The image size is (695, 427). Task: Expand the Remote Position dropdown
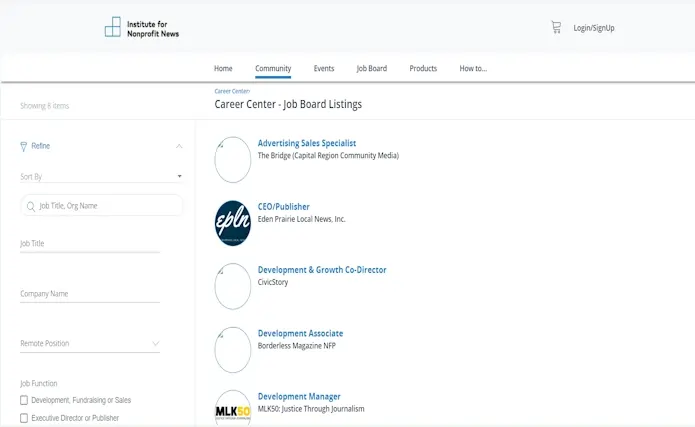click(x=90, y=343)
